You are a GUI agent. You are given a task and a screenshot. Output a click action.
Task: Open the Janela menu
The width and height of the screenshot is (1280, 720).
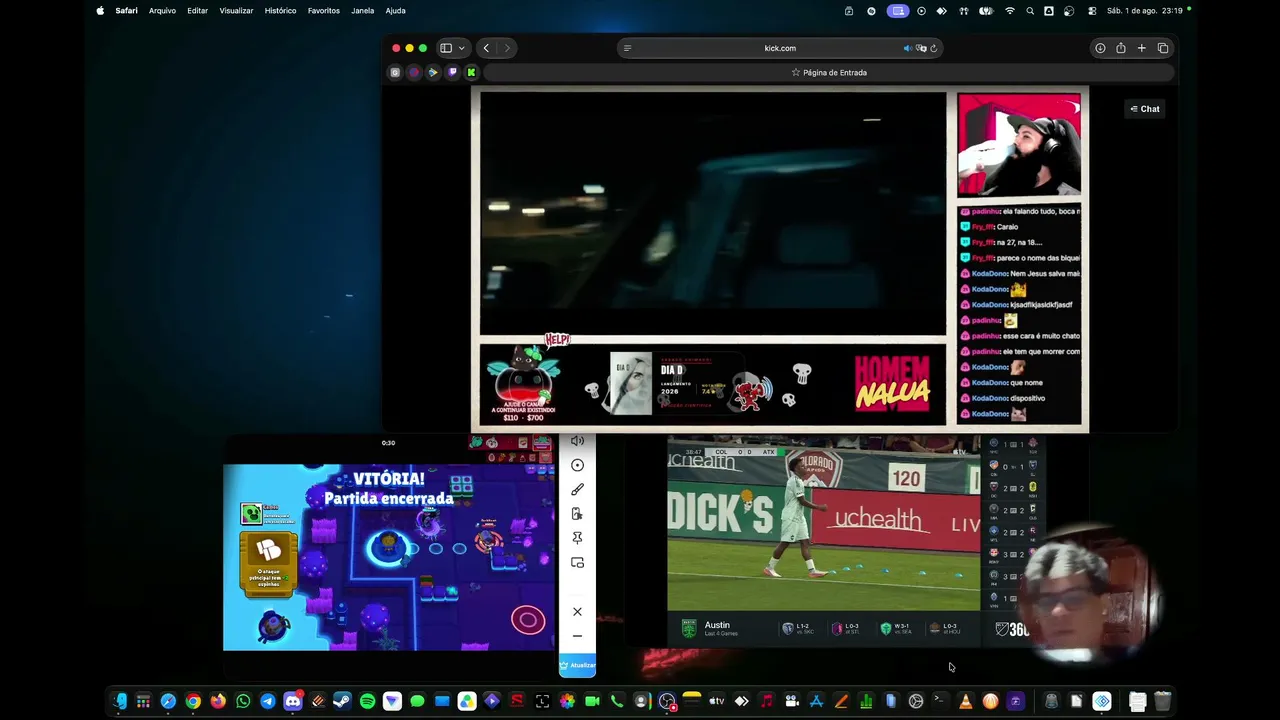coord(362,11)
